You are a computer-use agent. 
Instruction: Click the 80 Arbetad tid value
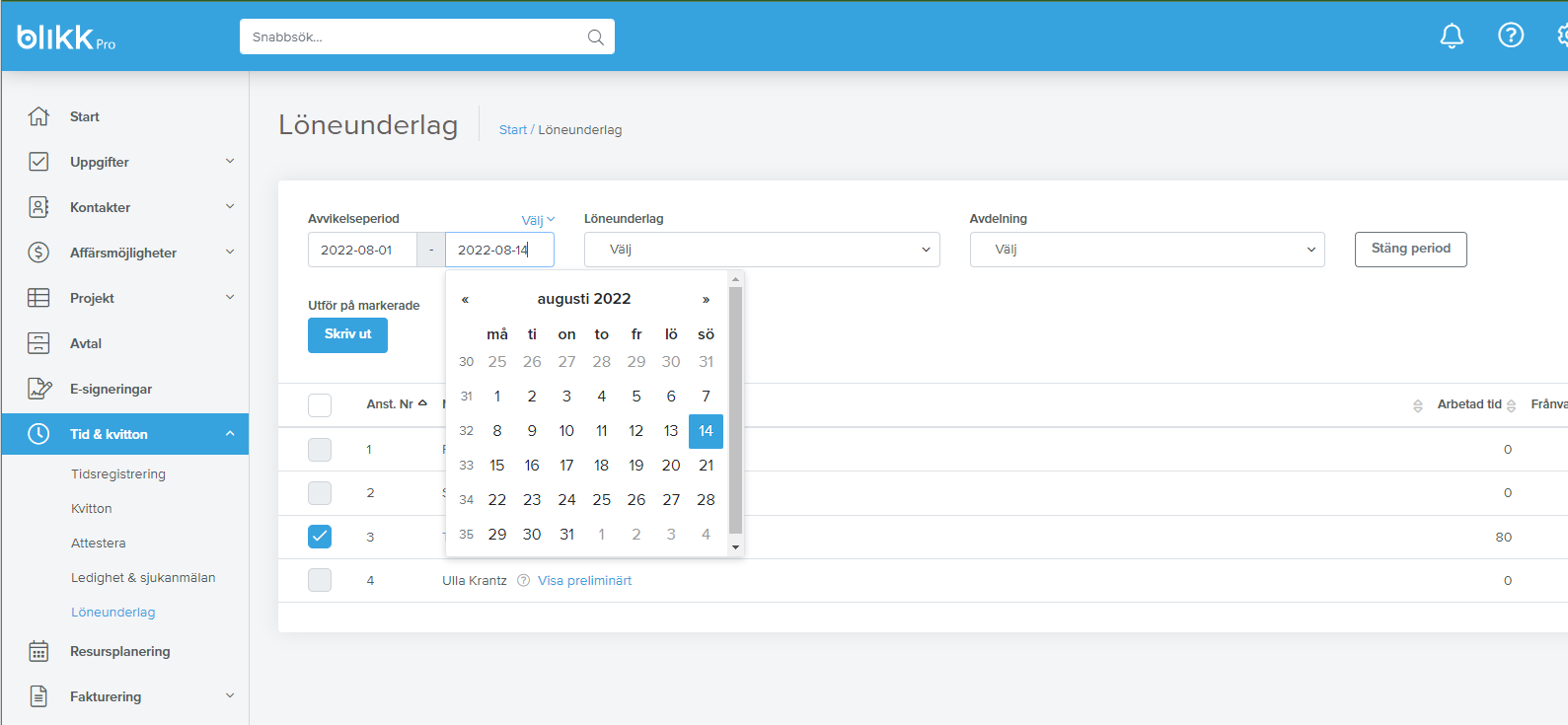[x=1503, y=538]
